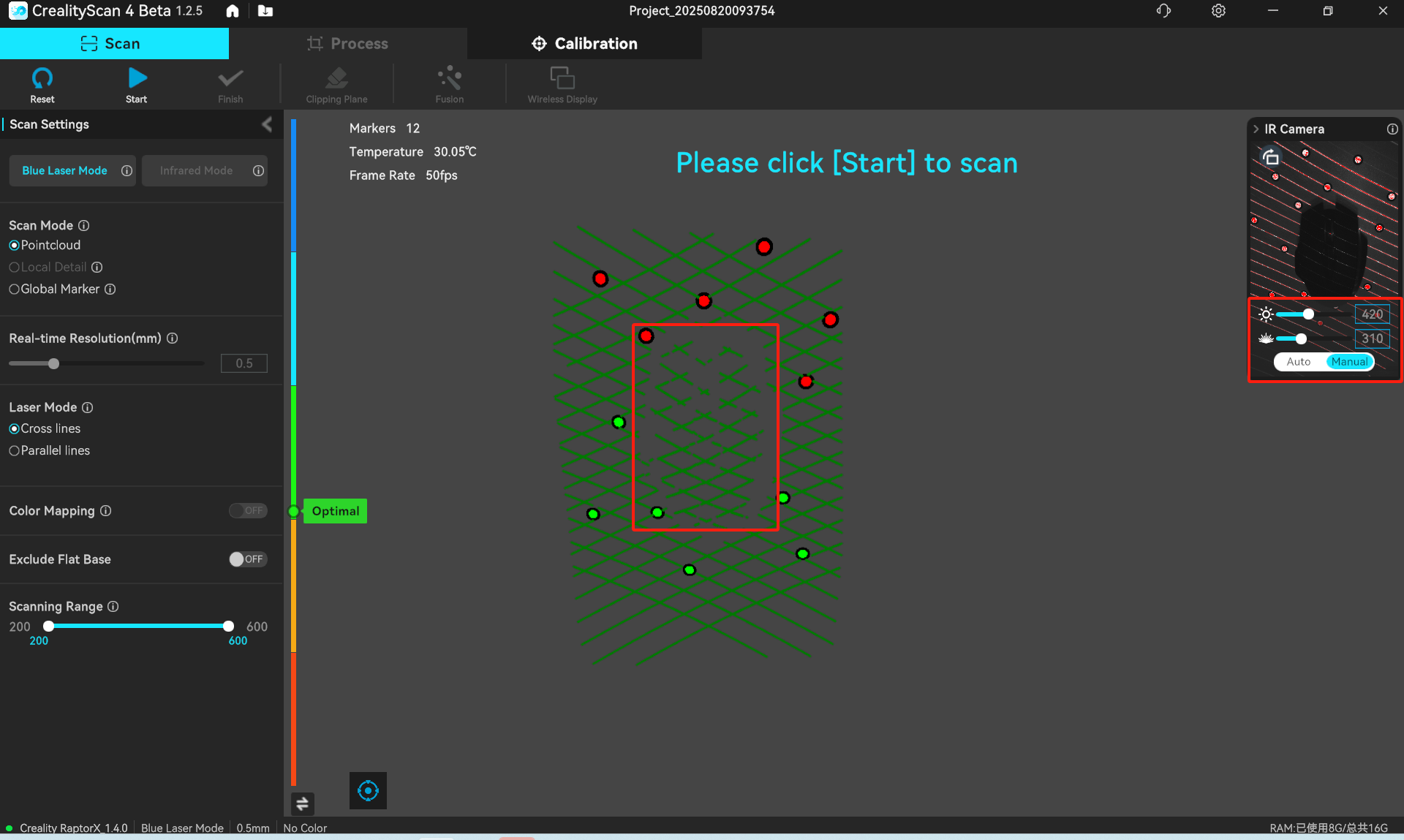Rotate the IR Camera view icon

[x=1271, y=157]
